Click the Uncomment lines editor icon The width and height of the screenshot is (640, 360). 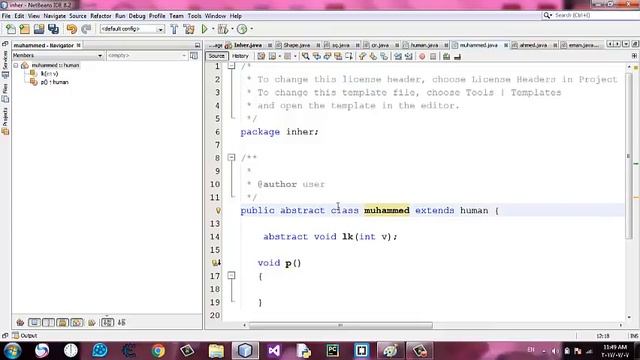(x=457, y=56)
